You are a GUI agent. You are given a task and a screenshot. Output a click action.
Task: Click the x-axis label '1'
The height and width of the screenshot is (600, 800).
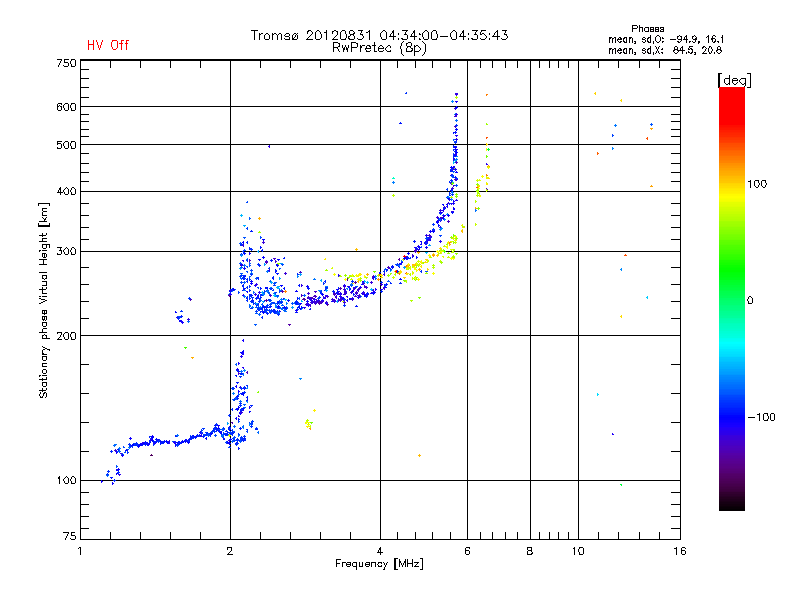click(x=80, y=551)
